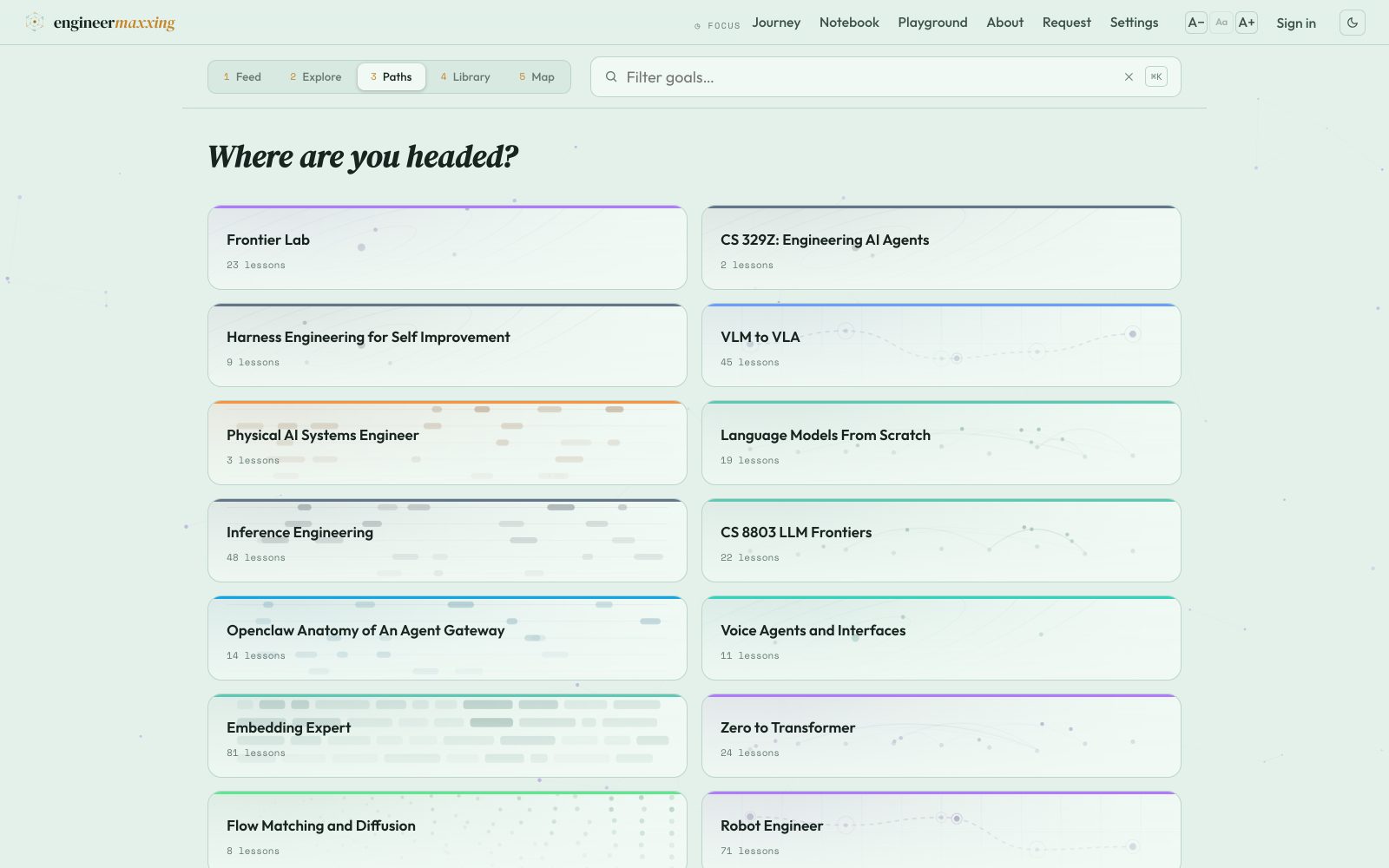Go to the Playground page
Viewport: 1389px width, 868px height.
pos(932,23)
